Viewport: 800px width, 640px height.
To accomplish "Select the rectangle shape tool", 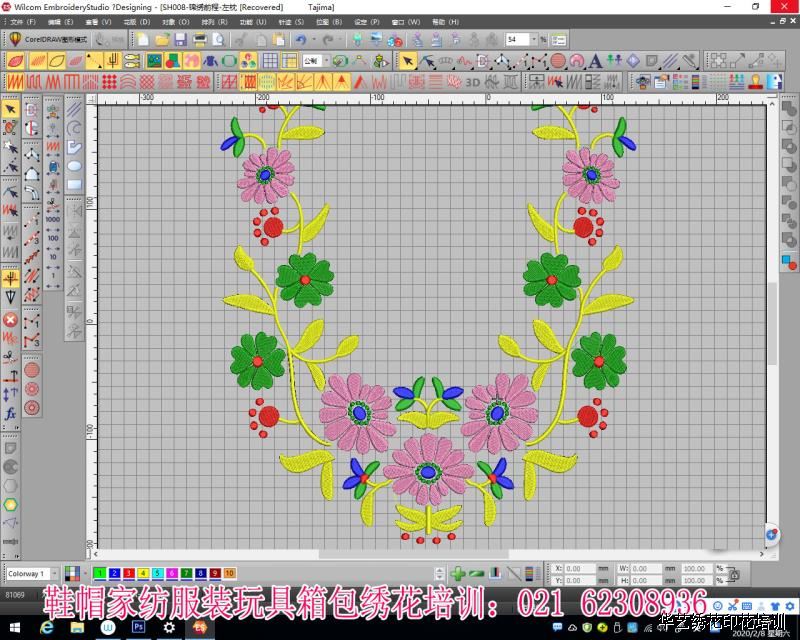I will pos(74,185).
